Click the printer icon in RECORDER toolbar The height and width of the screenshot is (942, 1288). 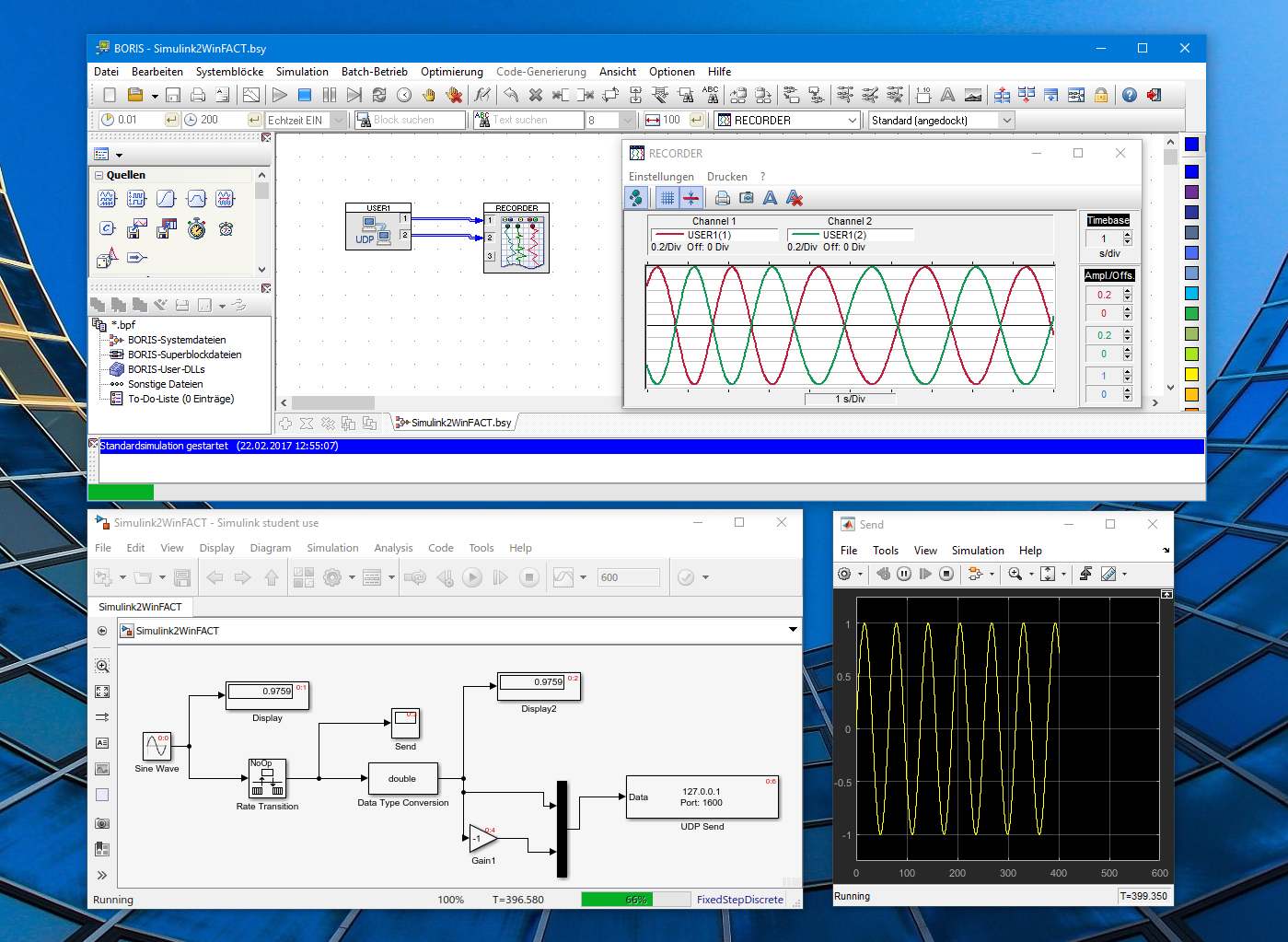723,198
